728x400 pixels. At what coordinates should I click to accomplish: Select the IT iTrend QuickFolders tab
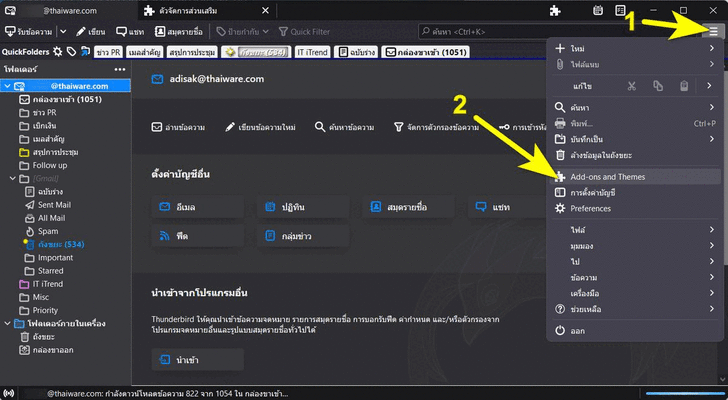pos(313,52)
